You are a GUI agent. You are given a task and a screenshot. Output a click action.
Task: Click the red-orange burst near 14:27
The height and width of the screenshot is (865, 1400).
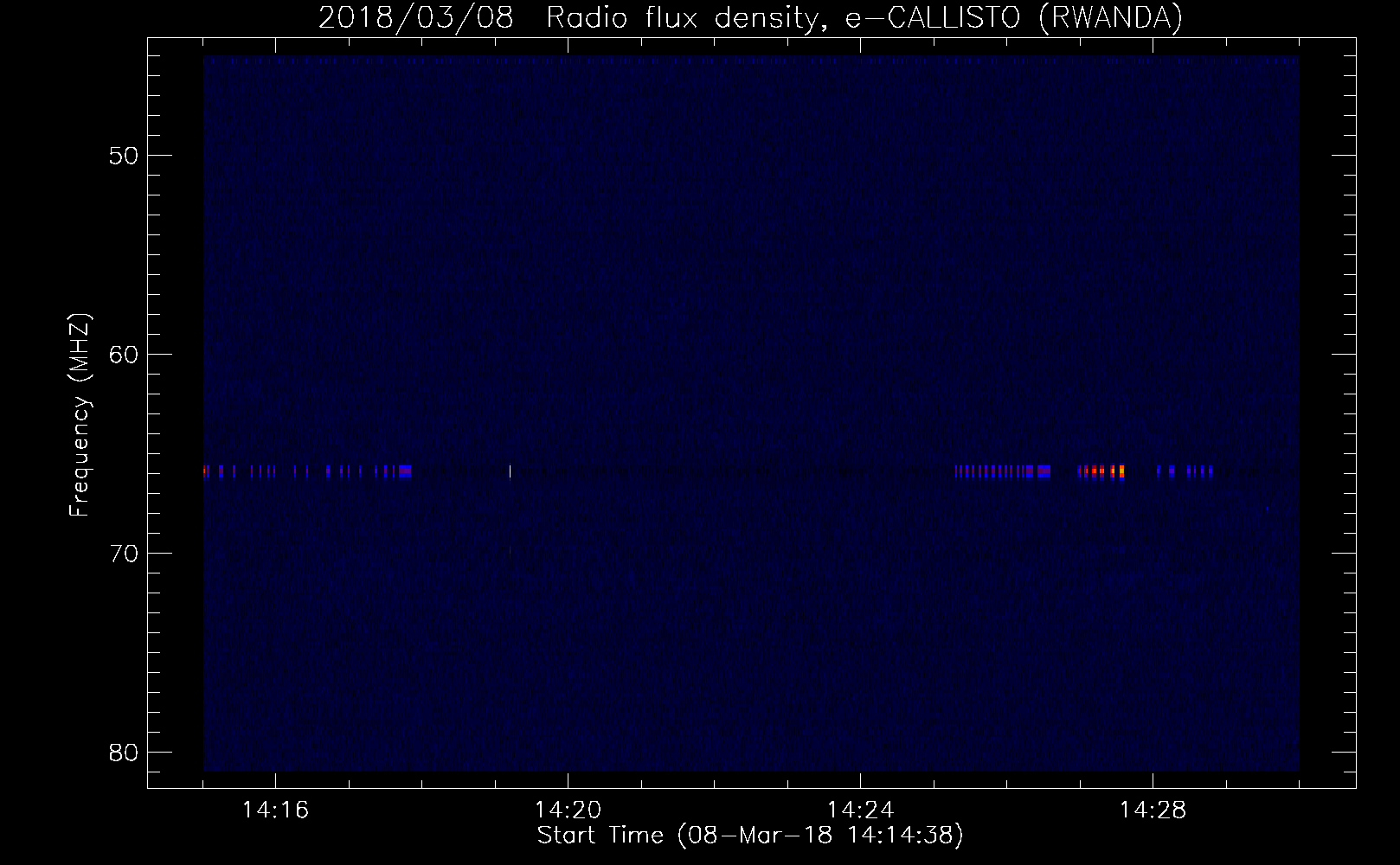(1102, 471)
